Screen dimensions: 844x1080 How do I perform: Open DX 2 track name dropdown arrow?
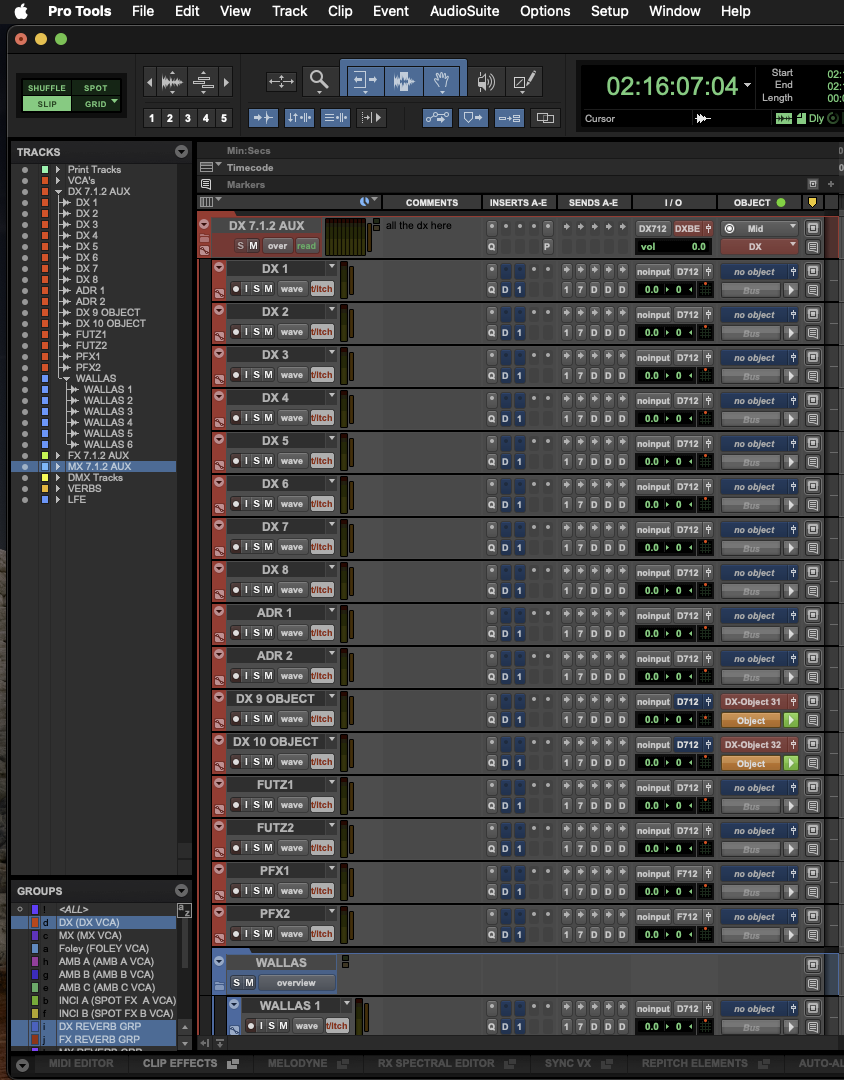[332, 311]
